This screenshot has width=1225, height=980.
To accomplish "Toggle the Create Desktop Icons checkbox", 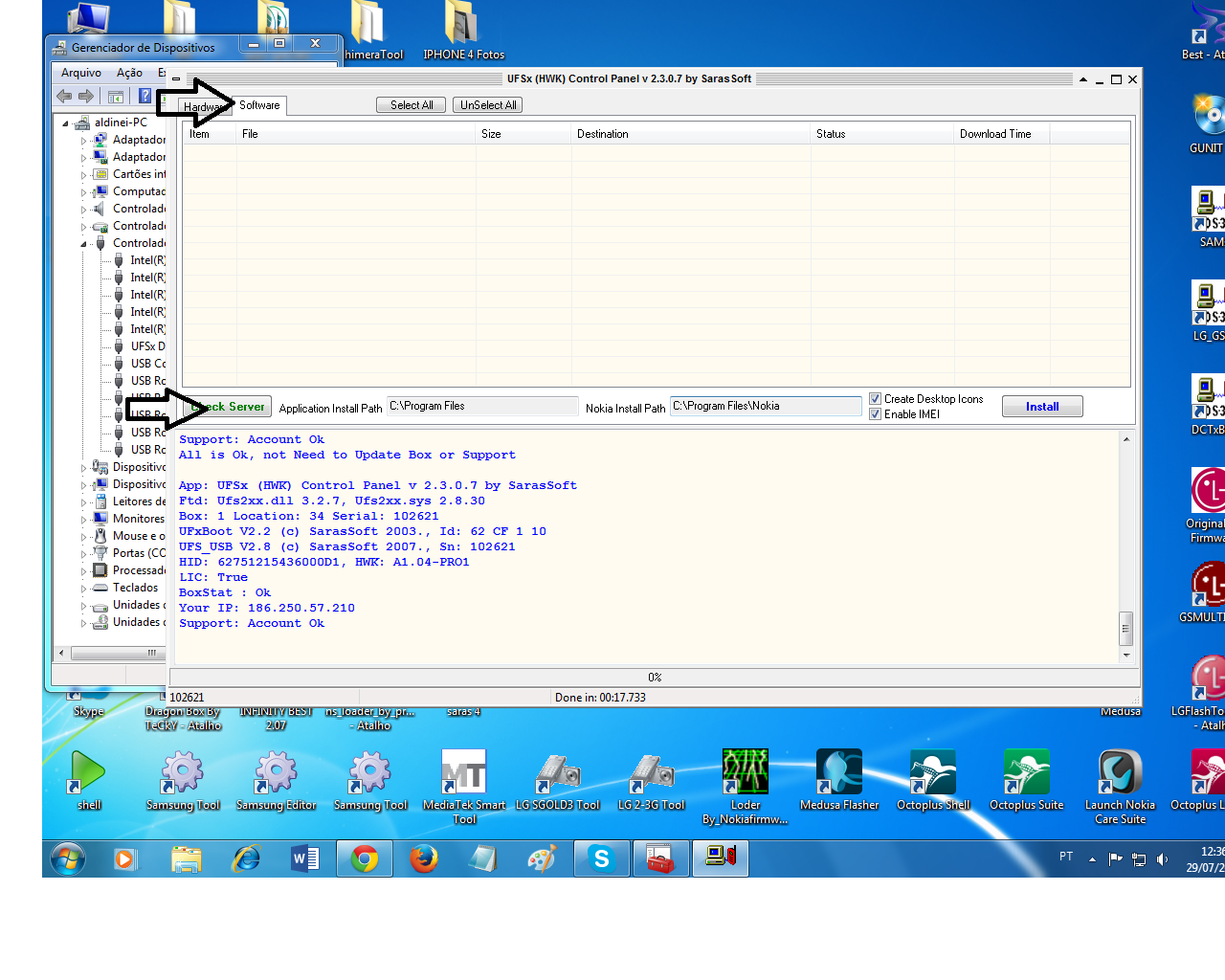I will pos(875,399).
